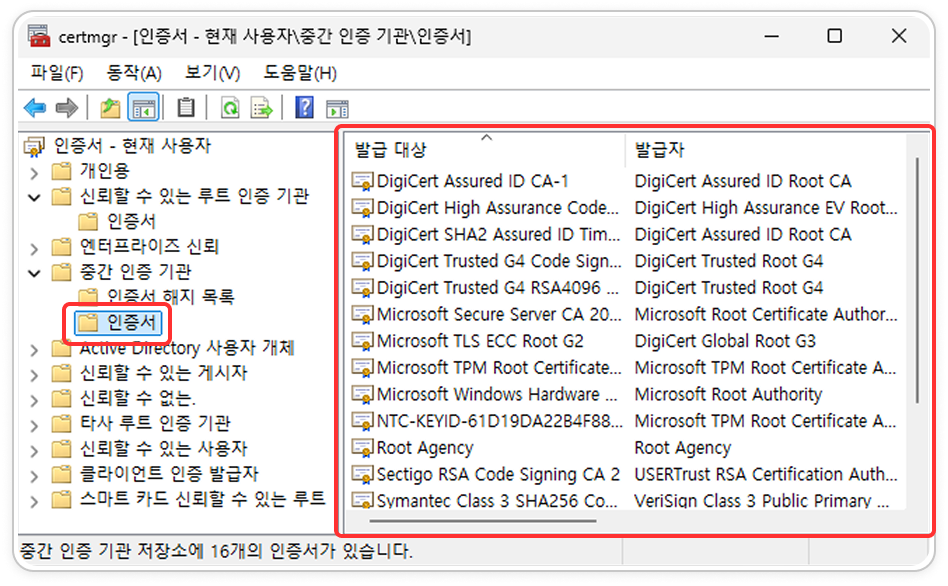Refresh the certificate list
948x586 pixels.
point(230,108)
